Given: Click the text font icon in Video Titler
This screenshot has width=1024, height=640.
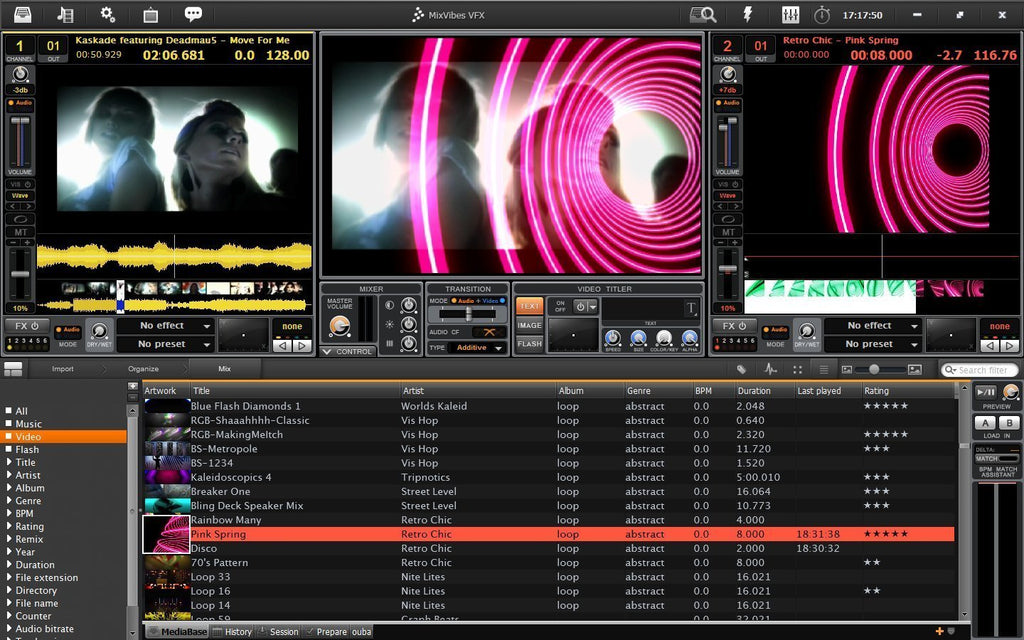Looking at the screenshot, I should (691, 308).
